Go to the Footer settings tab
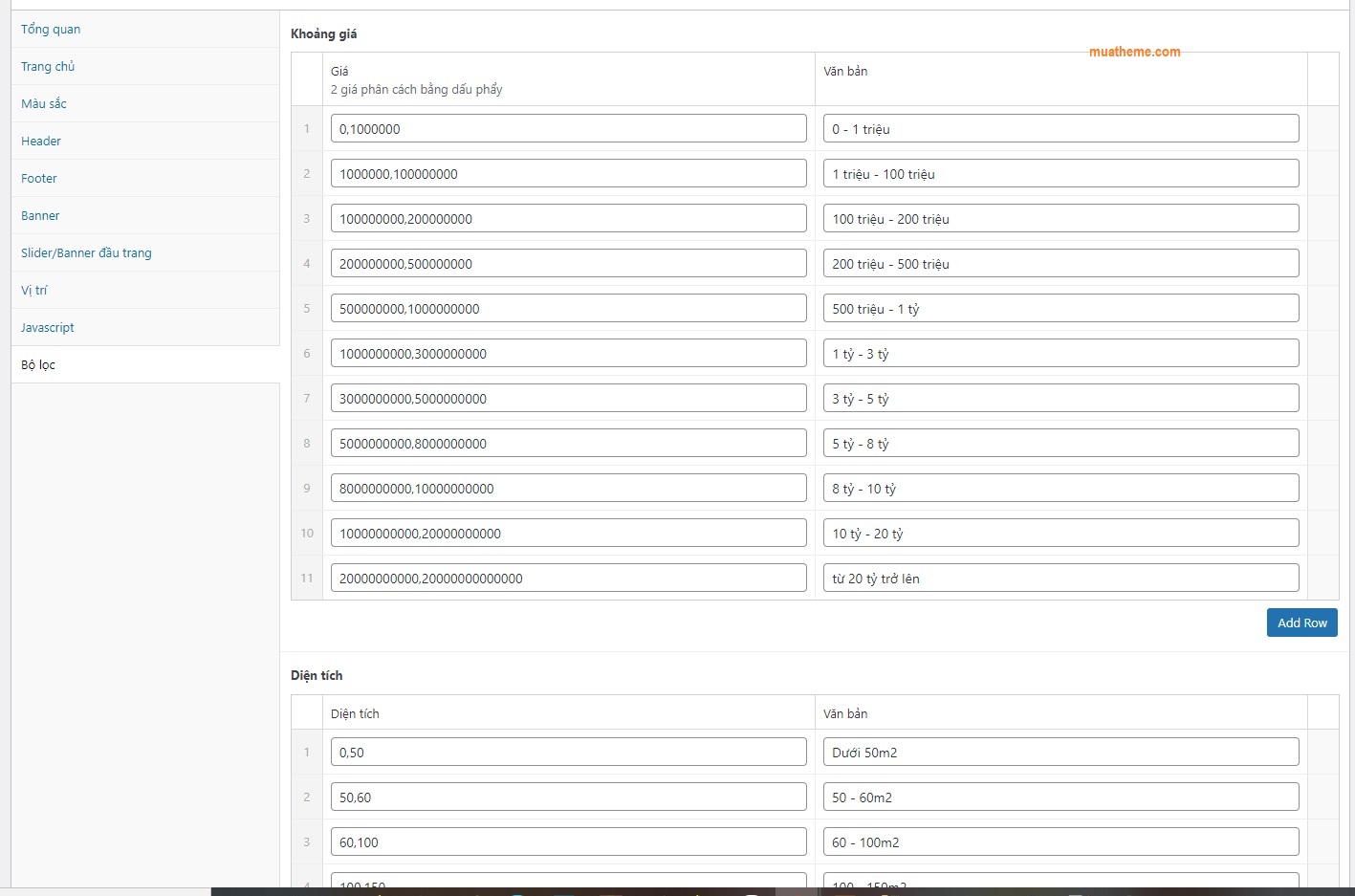The width and height of the screenshot is (1355, 896). (x=39, y=179)
